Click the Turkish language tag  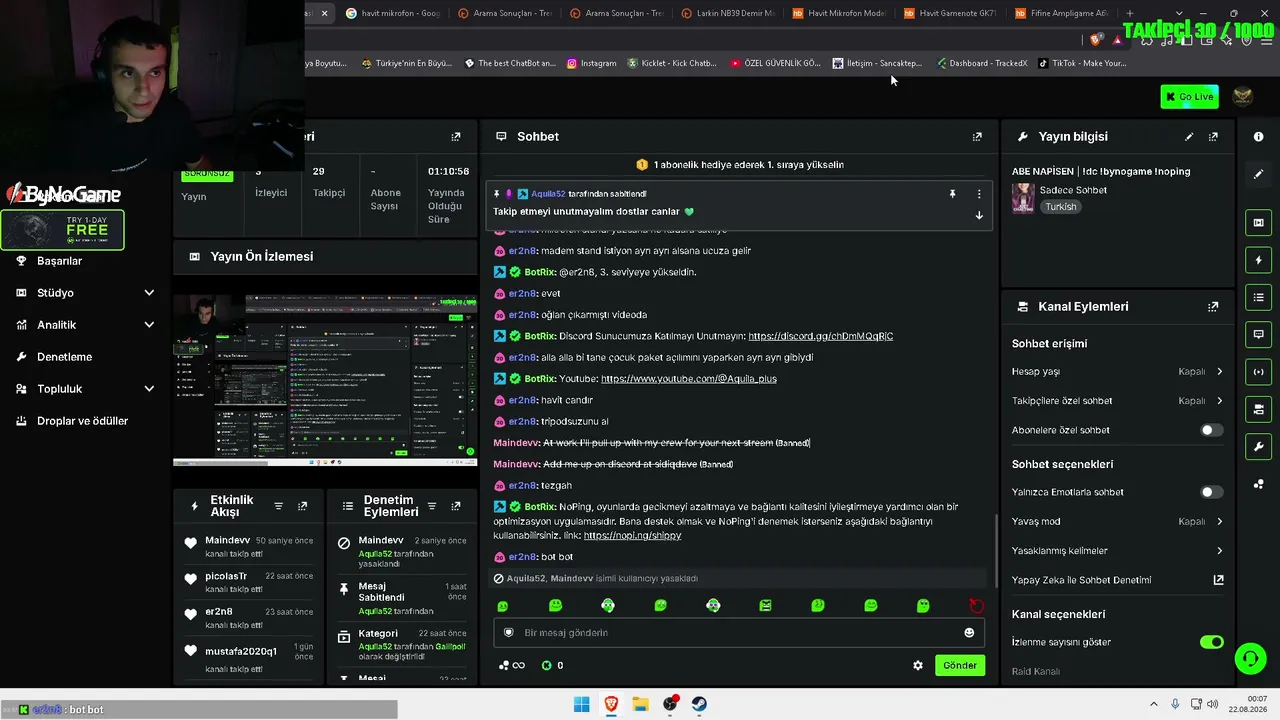point(1061,207)
